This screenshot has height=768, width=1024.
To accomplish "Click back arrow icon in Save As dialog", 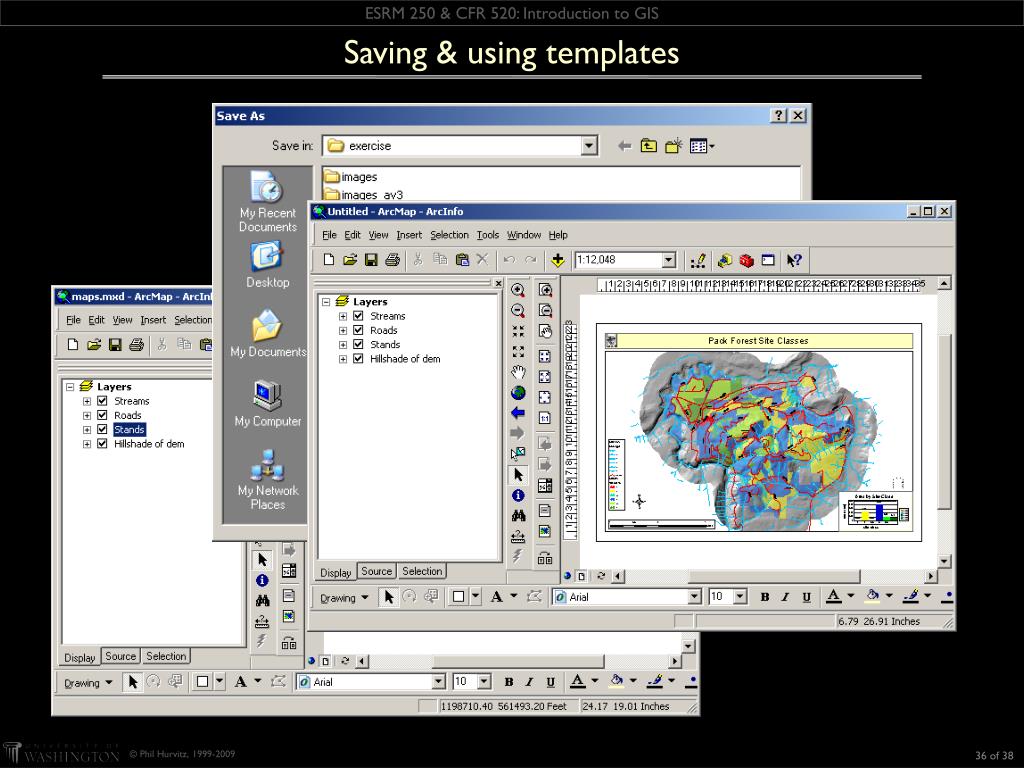I will [x=624, y=146].
